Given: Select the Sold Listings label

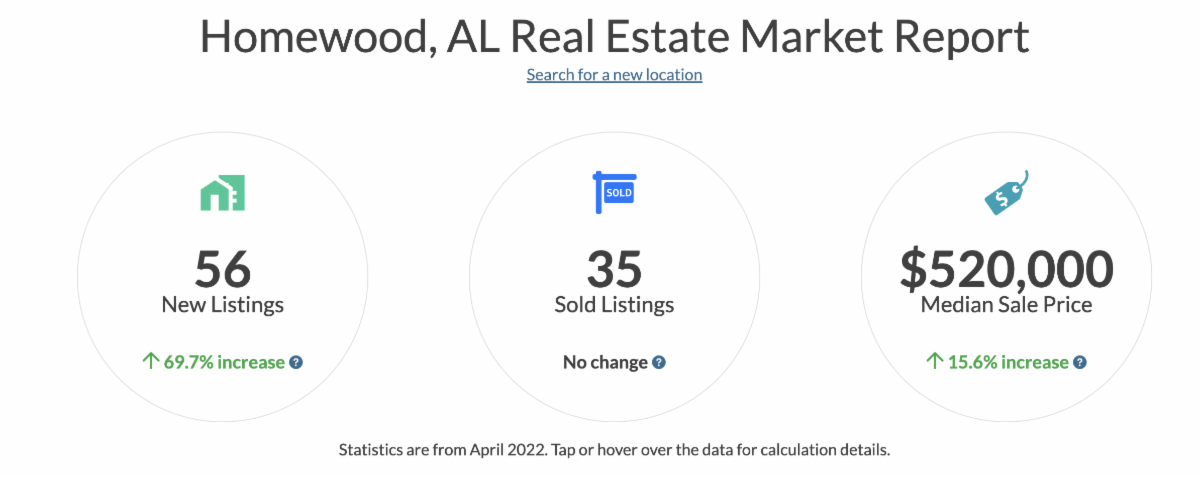Looking at the screenshot, I should [x=614, y=305].
